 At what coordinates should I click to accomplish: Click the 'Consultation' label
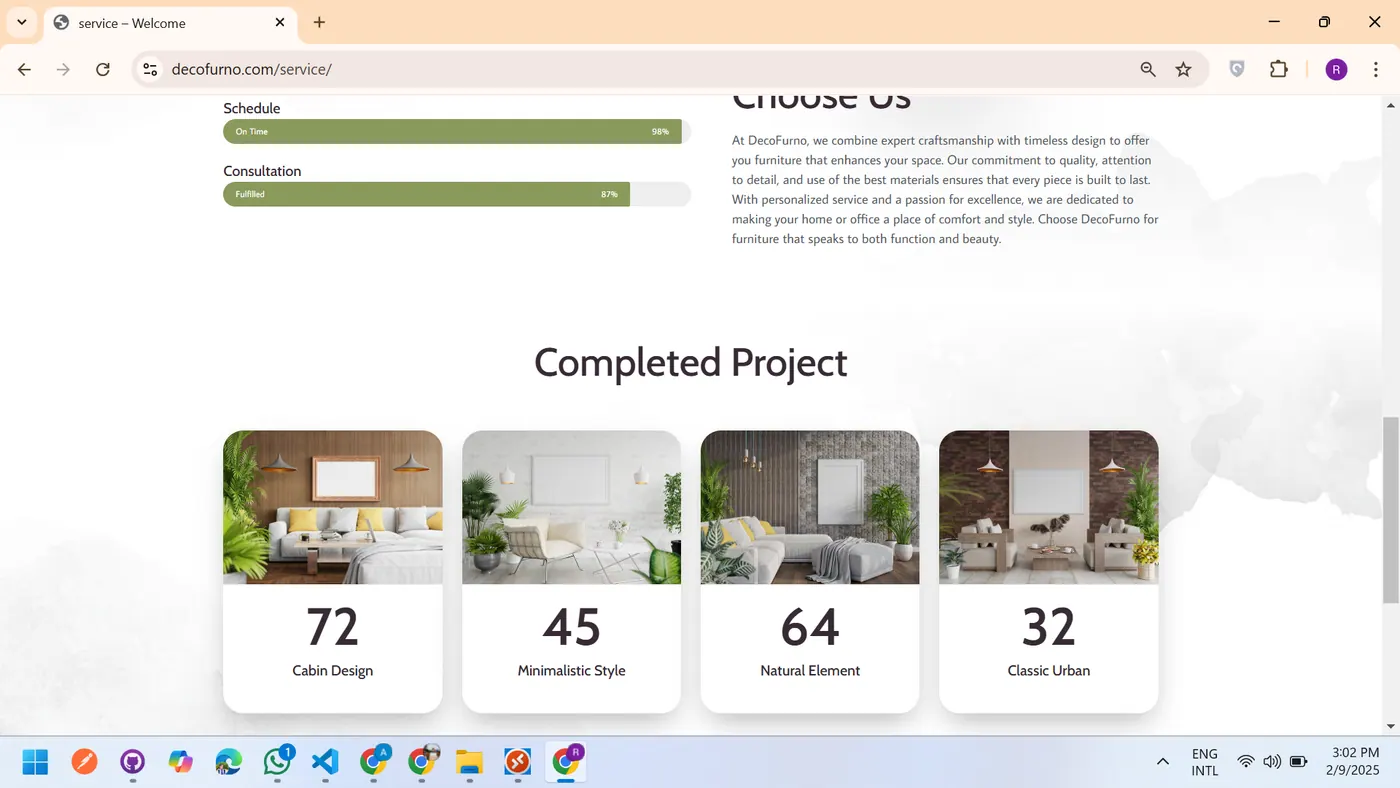(262, 171)
